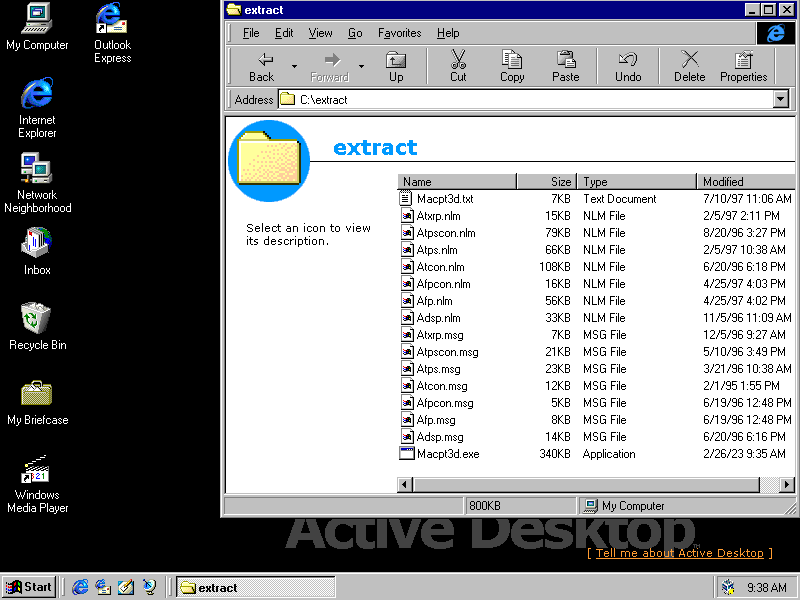Select the Macpt3d.txt text document icon
Image resolution: width=800 pixels, height=600 pixels.
click(406, 198)
